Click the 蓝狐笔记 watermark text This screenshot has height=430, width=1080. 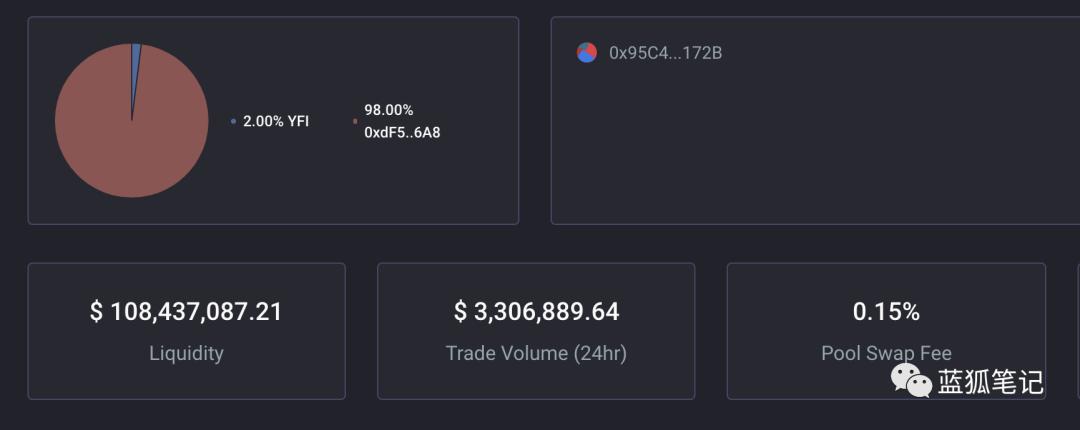pyautogui.click(x=990, y=381)
